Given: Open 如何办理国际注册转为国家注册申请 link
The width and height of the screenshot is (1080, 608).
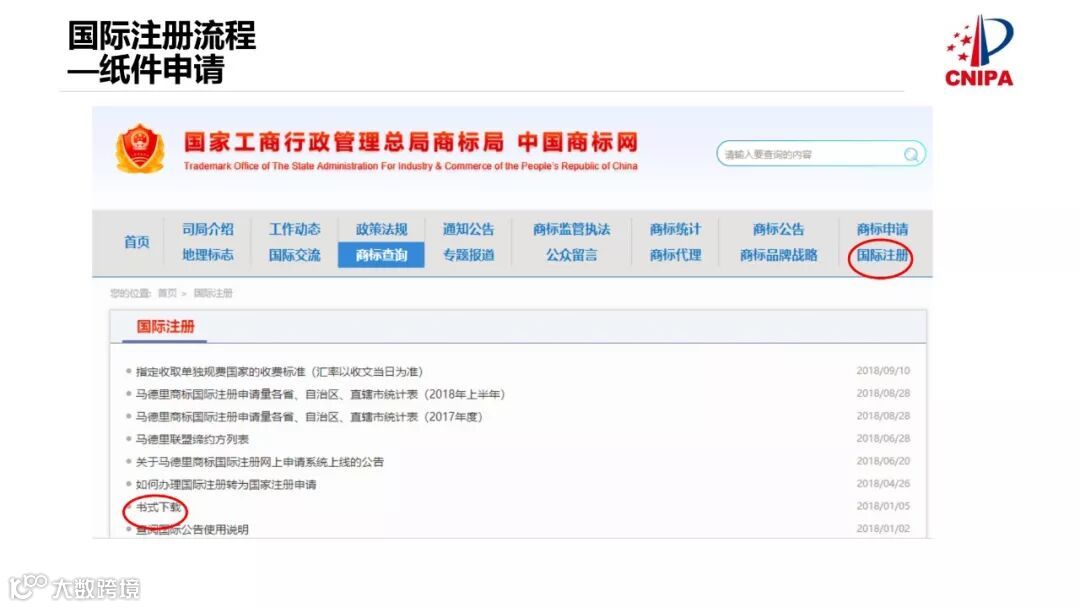Looking at the screenshot, I should (225, 485).
